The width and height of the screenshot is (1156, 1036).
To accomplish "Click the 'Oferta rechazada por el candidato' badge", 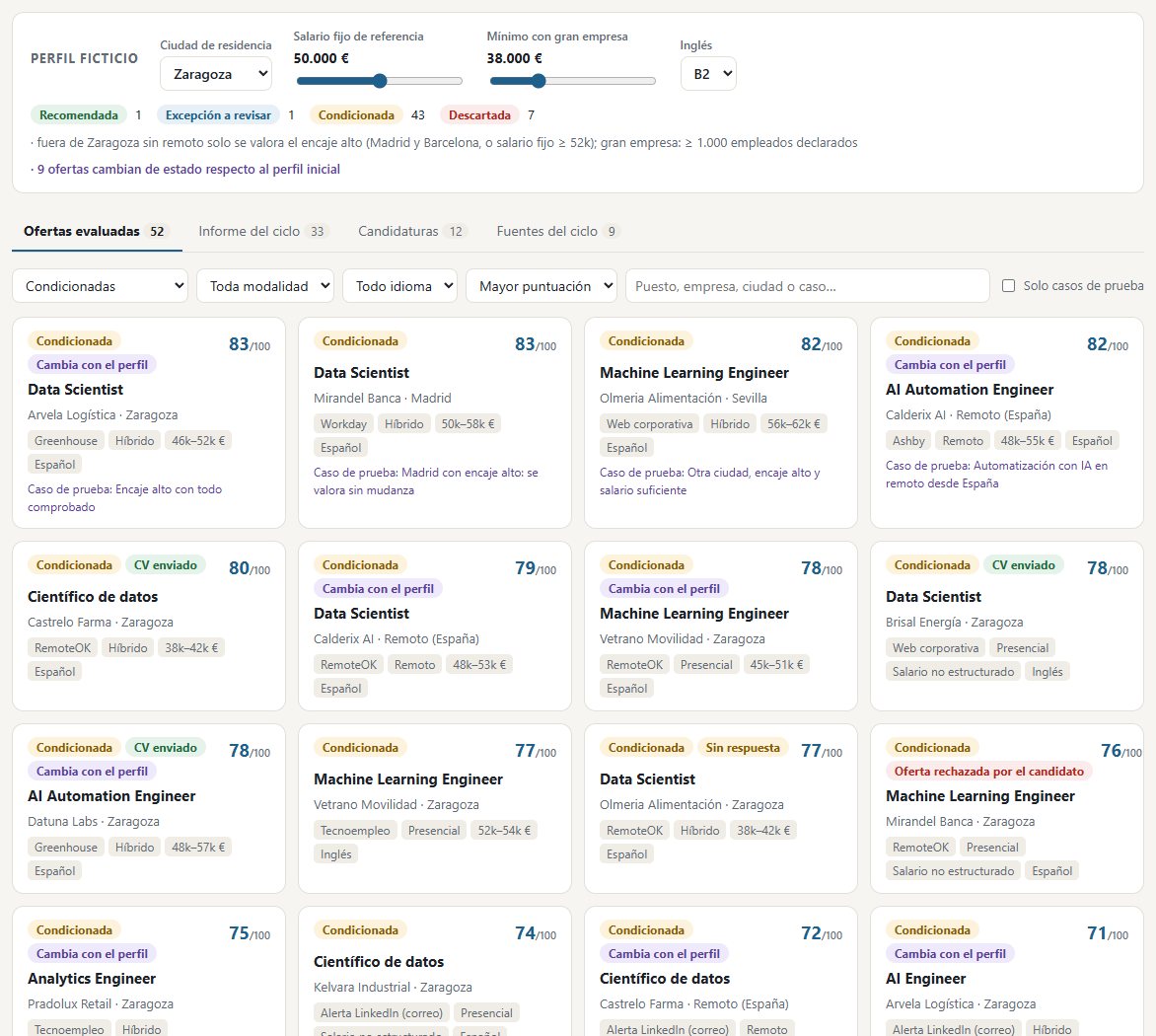I will [988, 772].
